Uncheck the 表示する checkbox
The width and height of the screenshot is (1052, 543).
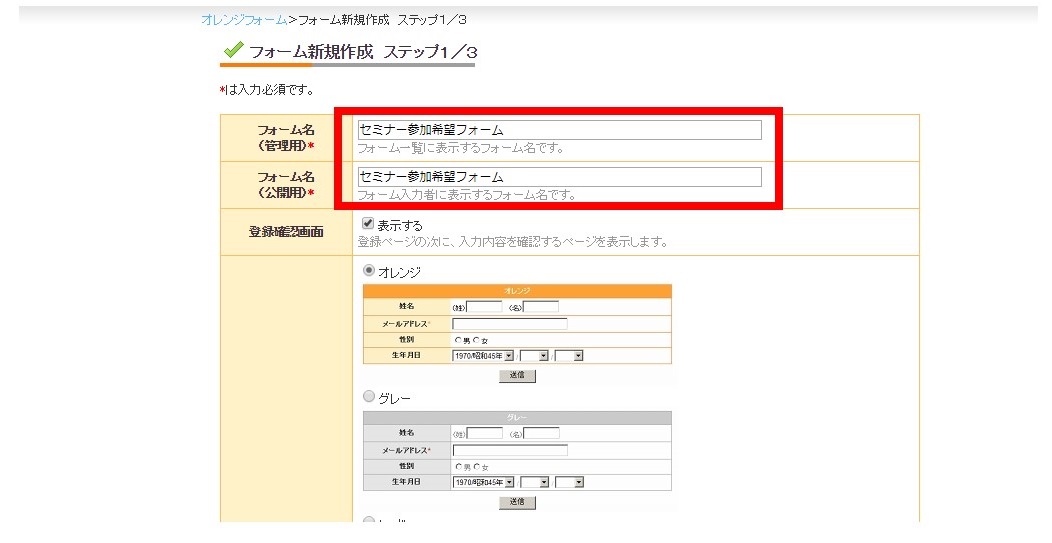pyautogui.click(x=368, y=224)
